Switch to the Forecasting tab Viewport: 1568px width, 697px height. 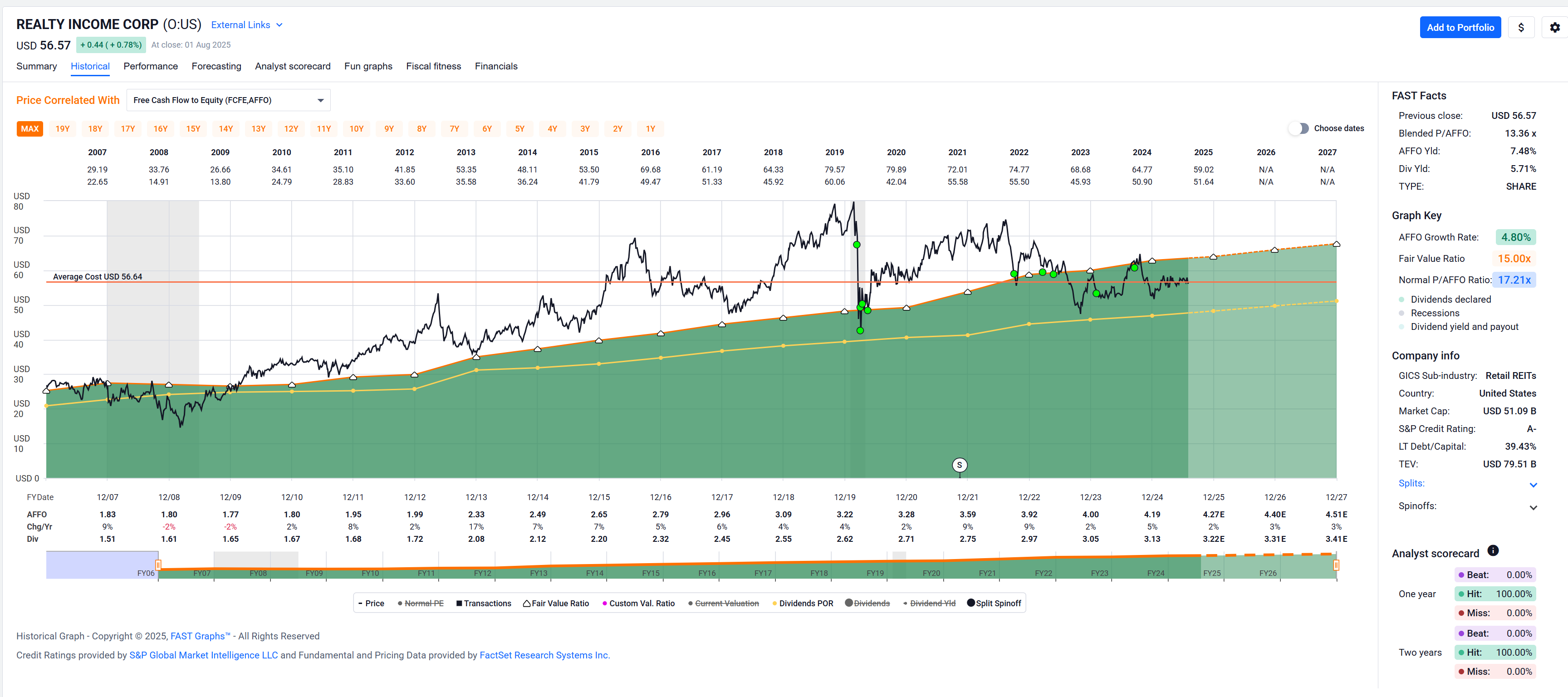click(216, 66)
